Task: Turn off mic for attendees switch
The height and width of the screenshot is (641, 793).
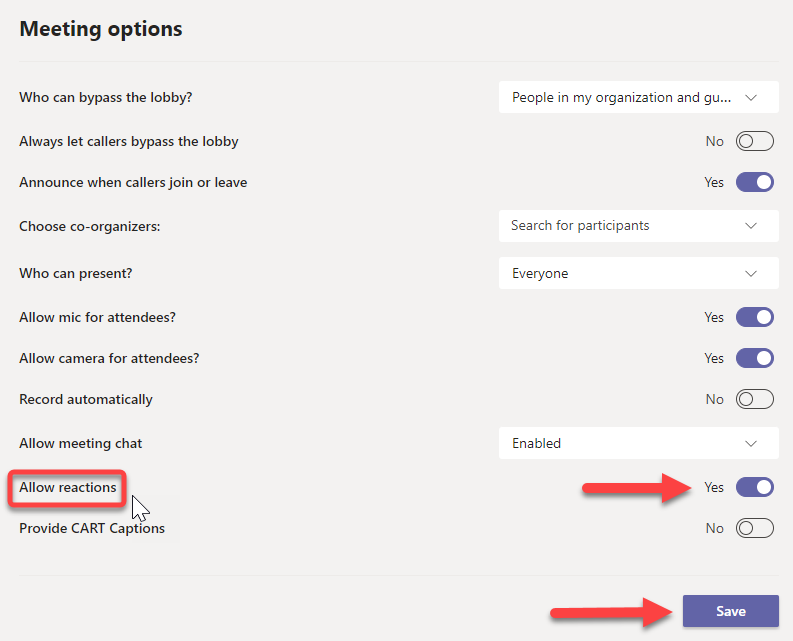Action: coord(754,317)
